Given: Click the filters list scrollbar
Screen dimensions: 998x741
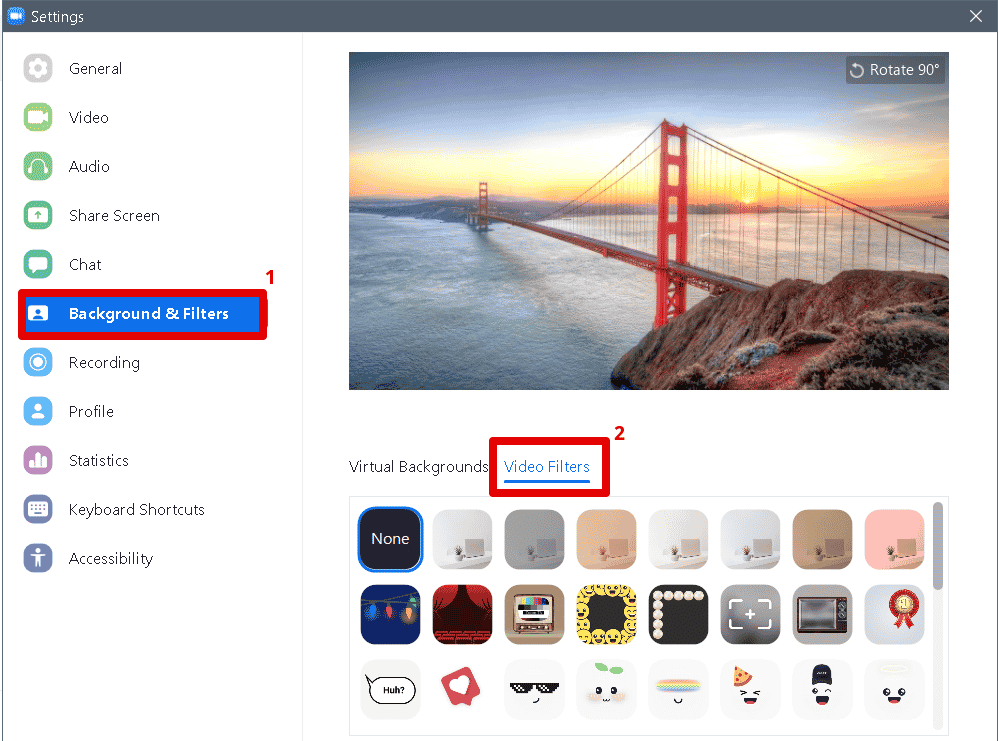Looking at the screenshot, I should [938, 546].
